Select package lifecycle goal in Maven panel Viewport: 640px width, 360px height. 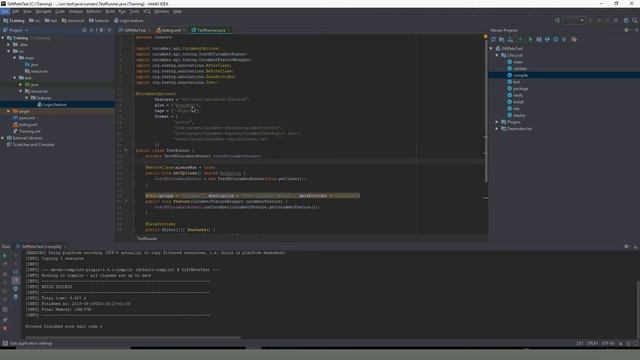pos(520,89)
